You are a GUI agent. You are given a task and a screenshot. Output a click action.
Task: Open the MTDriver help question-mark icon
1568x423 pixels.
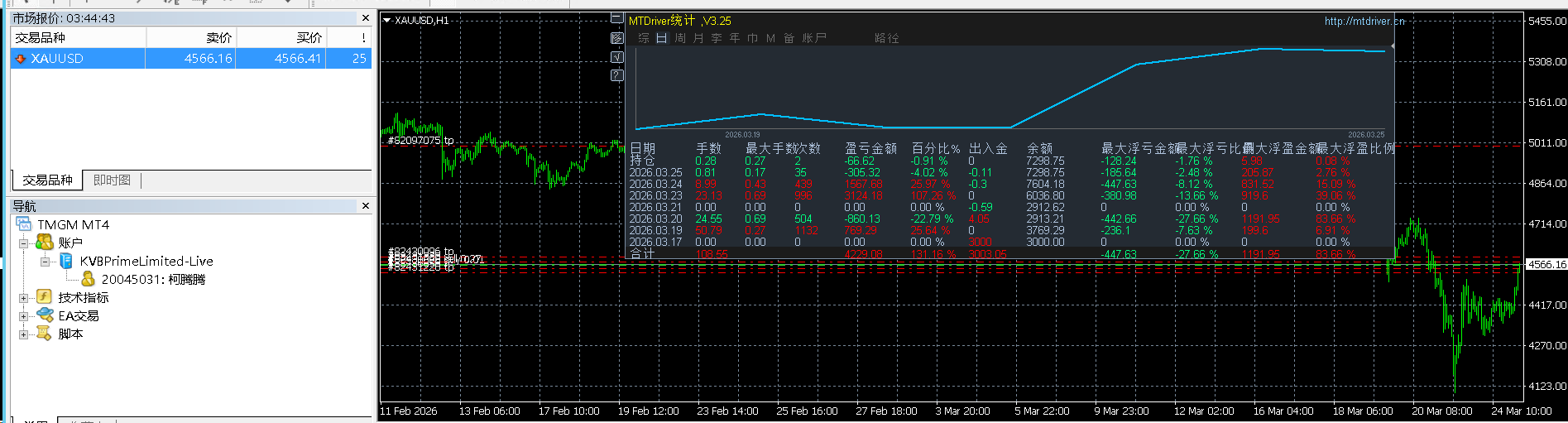coord(616,75)
